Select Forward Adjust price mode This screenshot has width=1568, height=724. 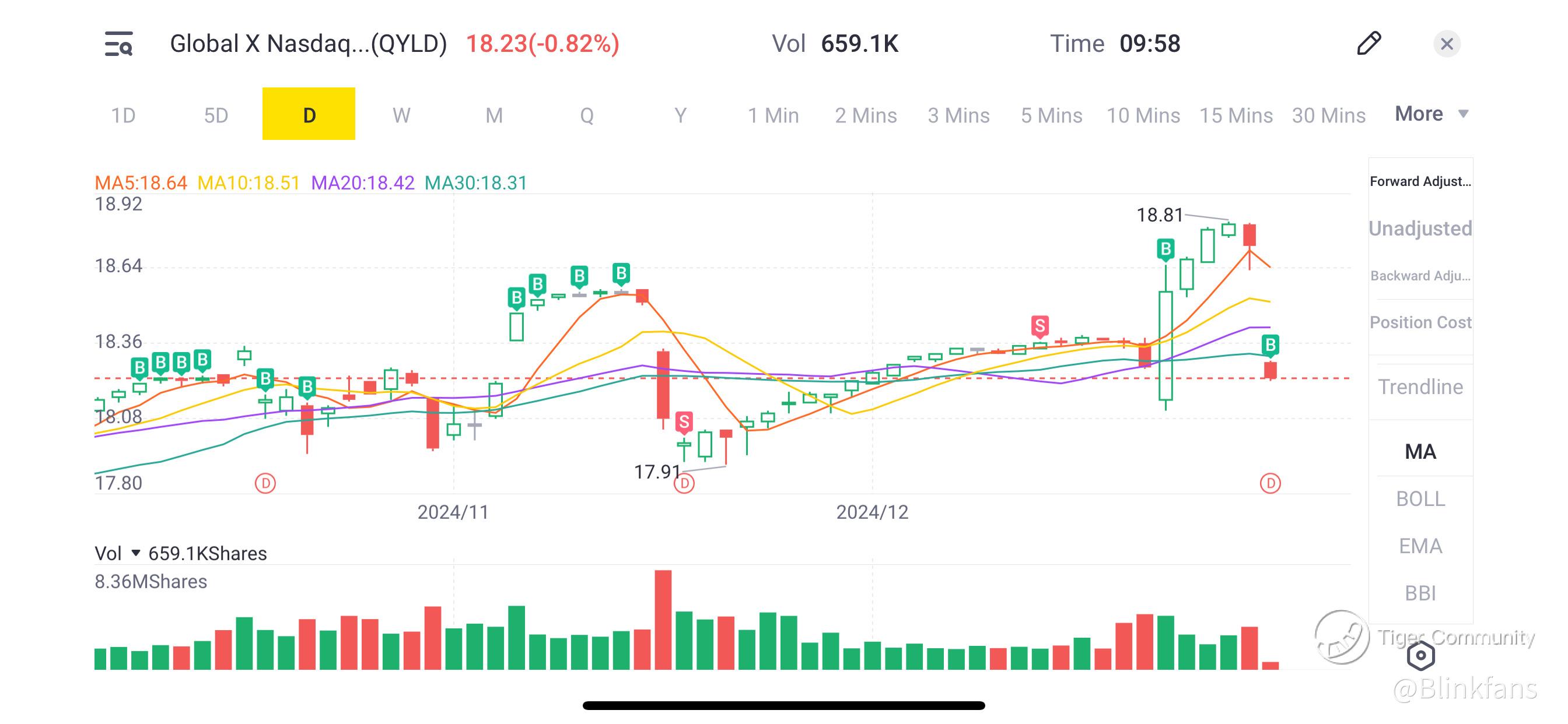coord(1420,181)
